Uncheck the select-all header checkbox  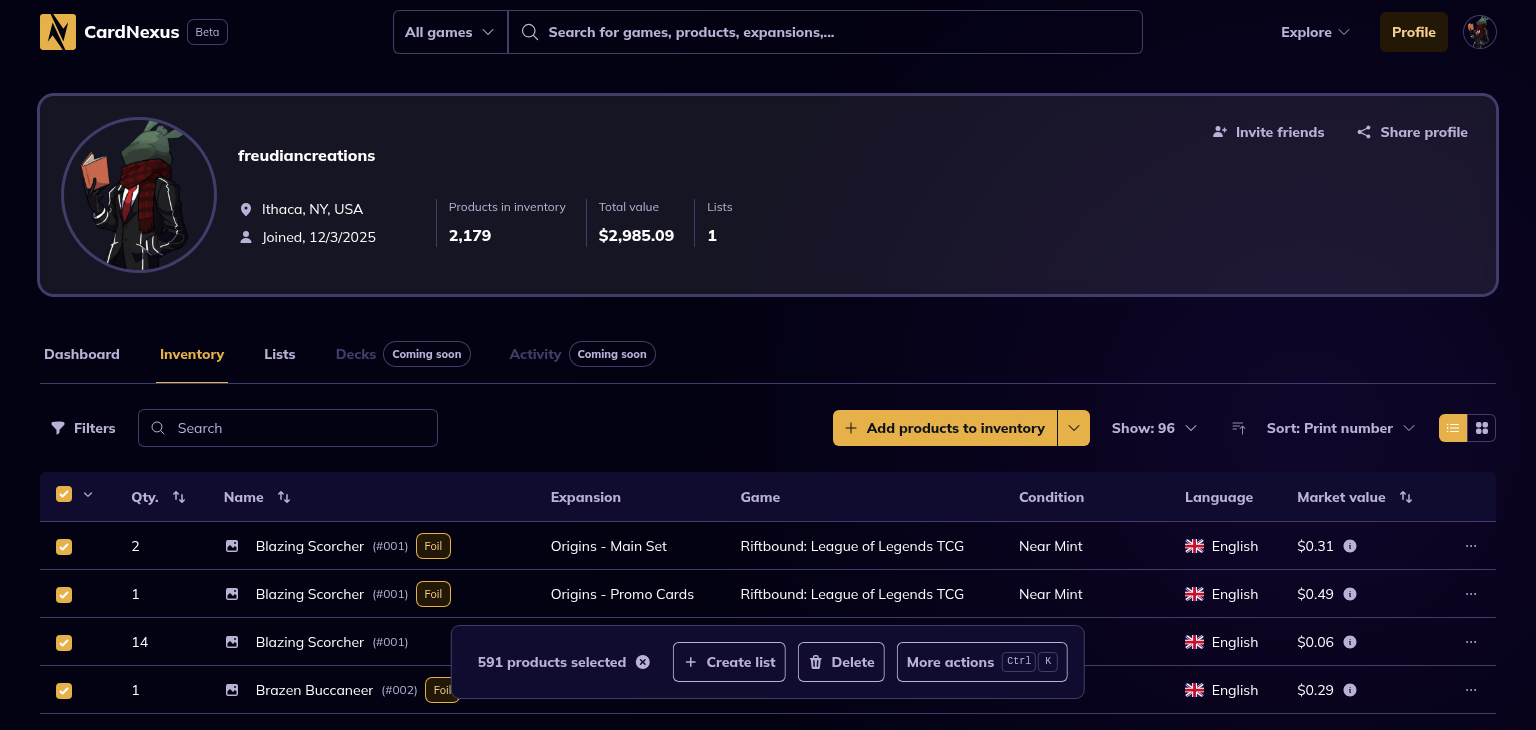click(x=64, y=494)
